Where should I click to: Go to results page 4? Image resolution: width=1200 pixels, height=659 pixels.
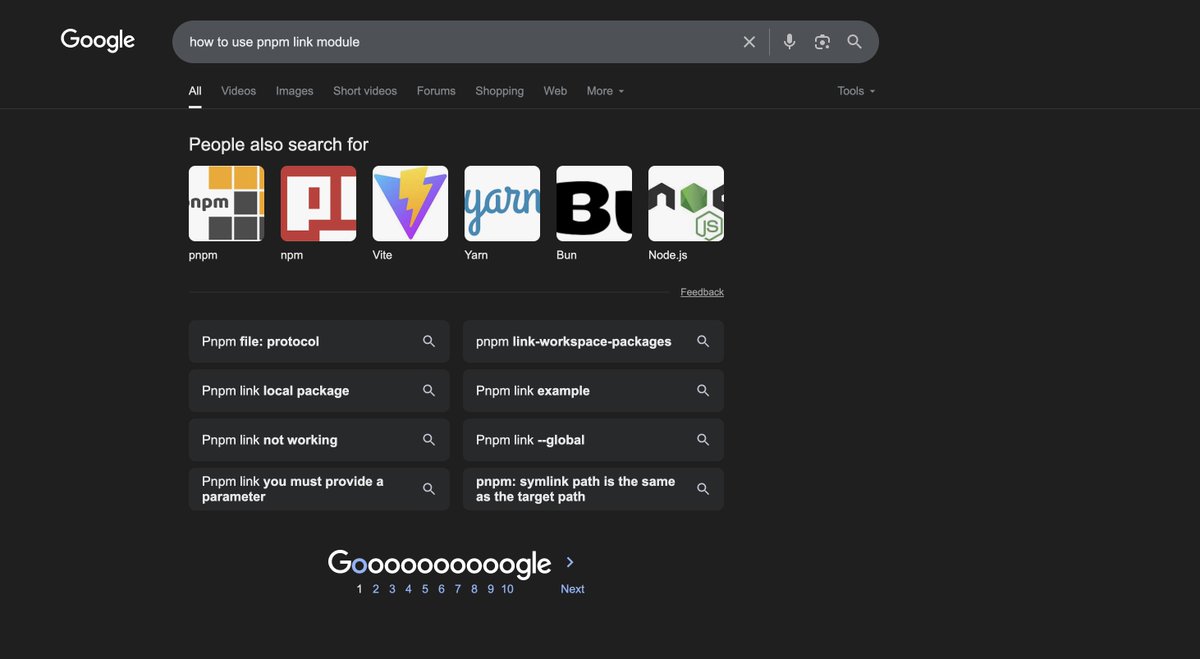408,589
